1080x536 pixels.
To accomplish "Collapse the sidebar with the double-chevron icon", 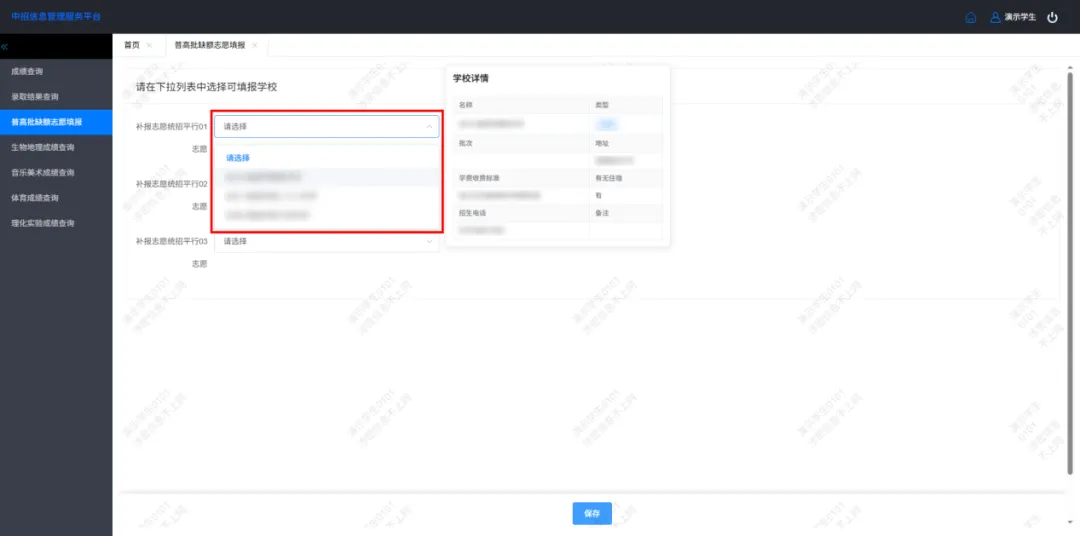I will pos(4,47).
